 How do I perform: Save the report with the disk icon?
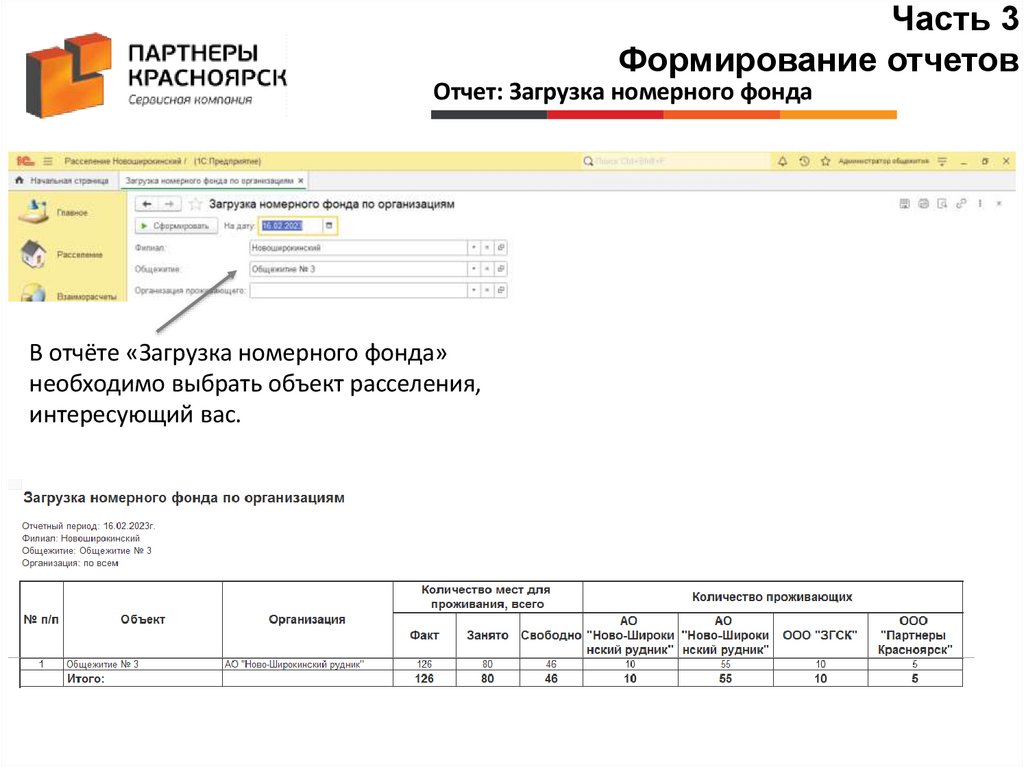[x=904, y=204]
